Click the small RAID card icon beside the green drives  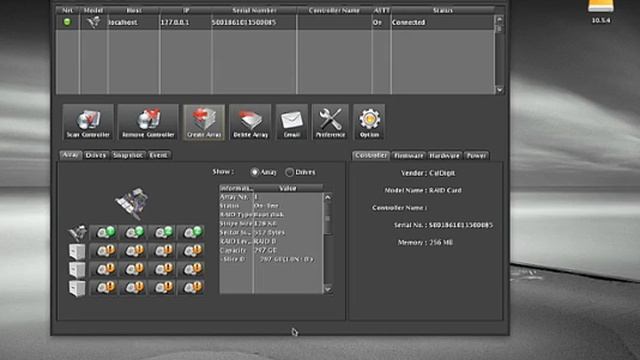pyautogui.click(x=77, y=233)
